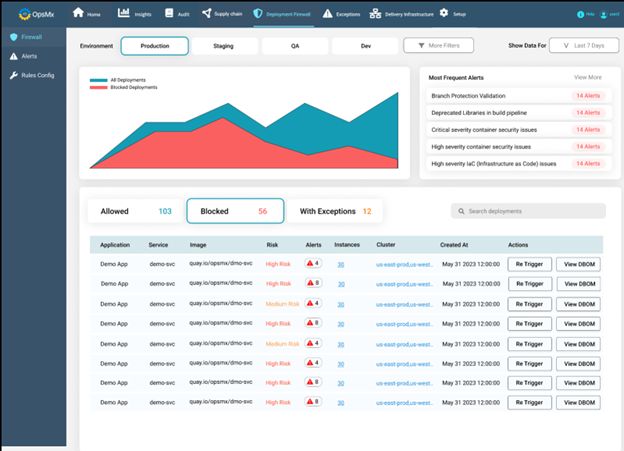The height and width of the screenshot is (451, 624).
Task: Click the Help info icon
Action: point(580,14)
